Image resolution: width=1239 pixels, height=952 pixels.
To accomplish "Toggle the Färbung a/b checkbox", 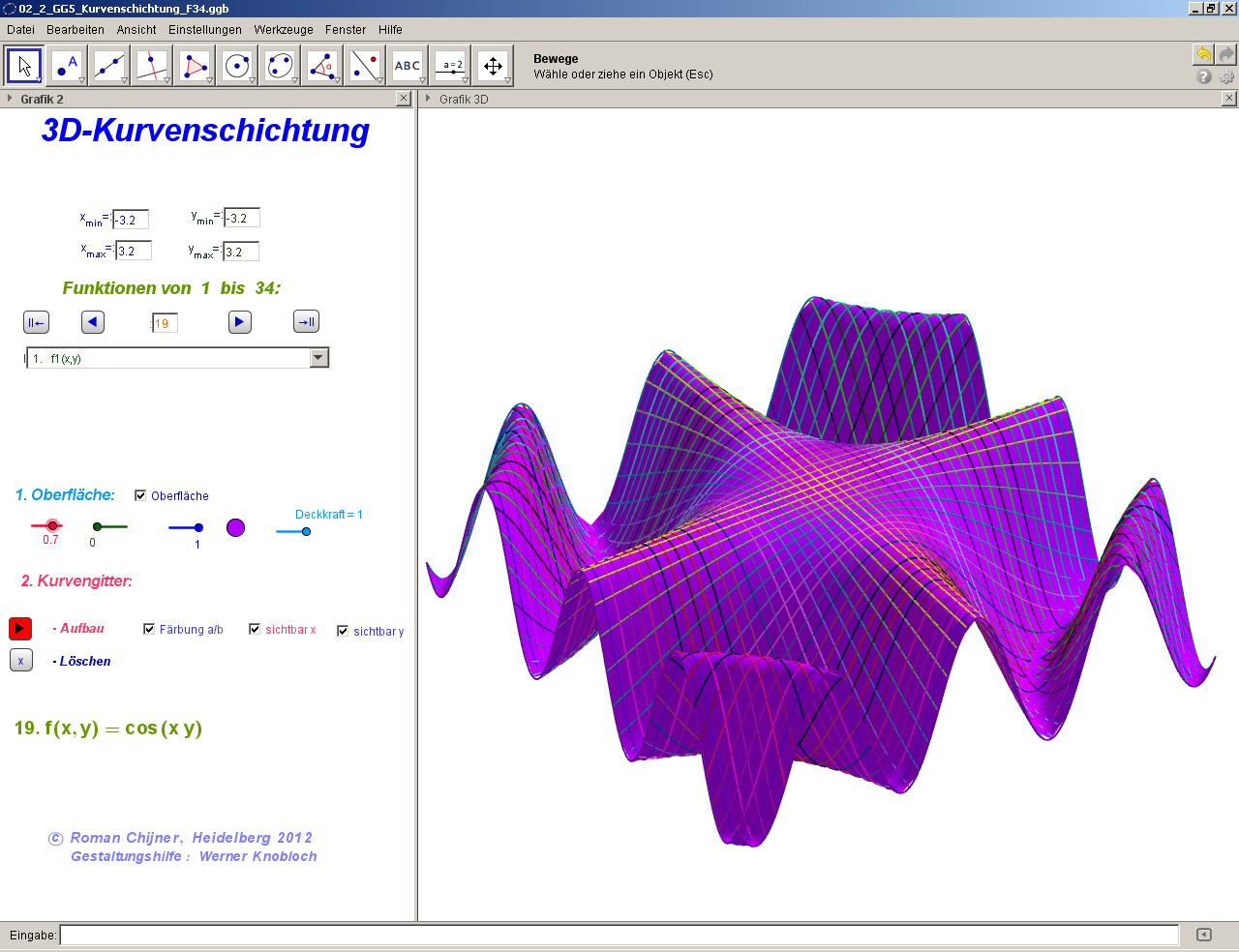I will pos(149,629).
